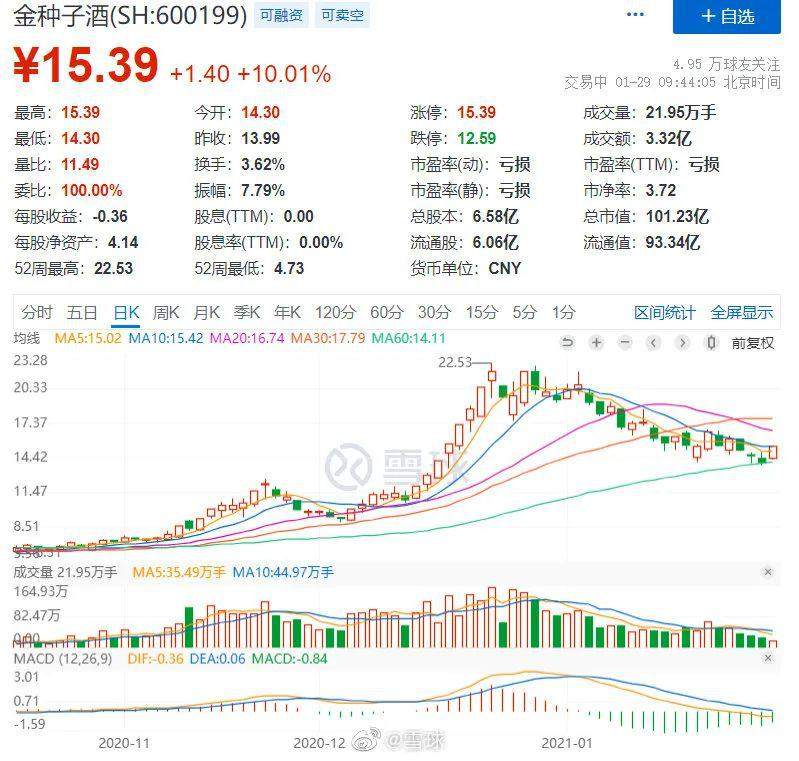Screen dimensions: 799x761
Task: Click the MA5:15.02 moving average label
Action: (88, 338)
